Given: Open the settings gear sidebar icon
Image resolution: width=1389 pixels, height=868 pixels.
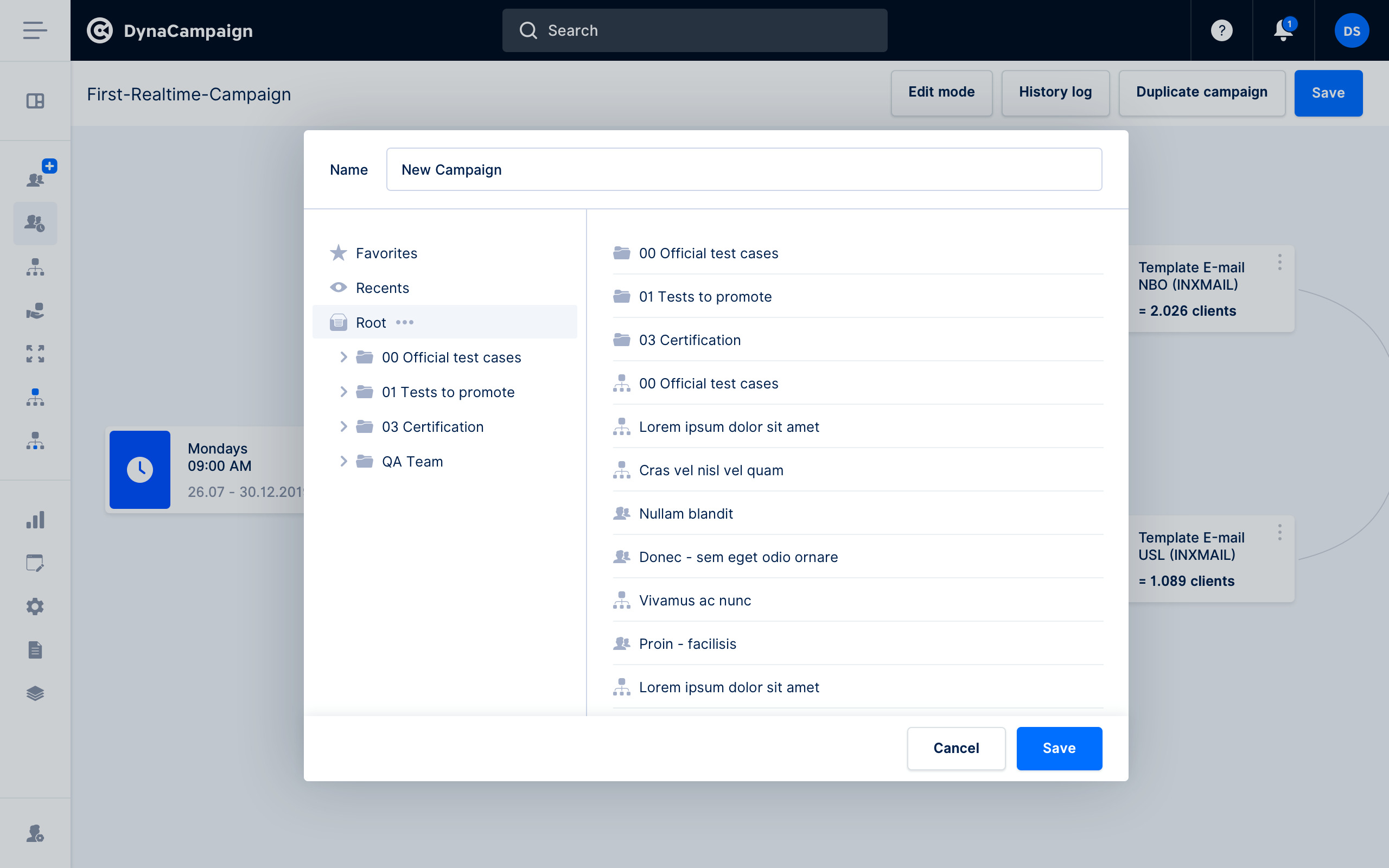Looking at the screenshot, I should click(x=35, y=607).
